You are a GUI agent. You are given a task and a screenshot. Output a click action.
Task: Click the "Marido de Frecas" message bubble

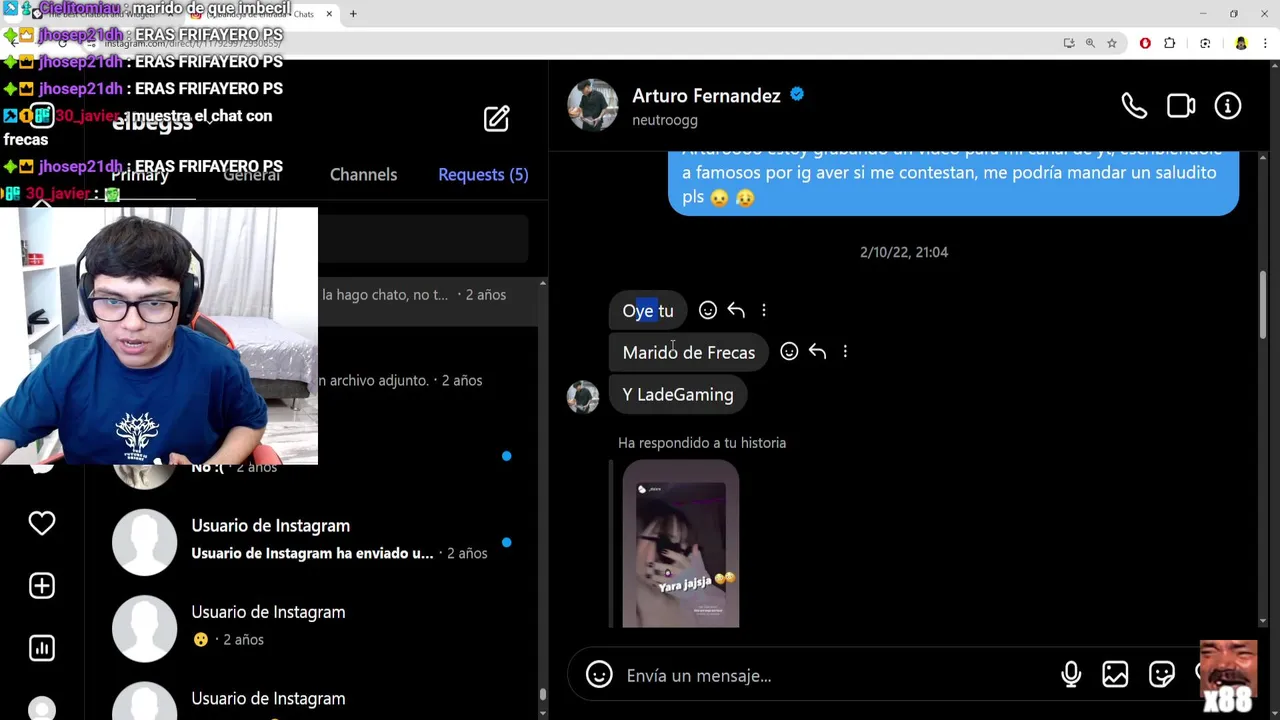pyautogui.click(x=689, y=352)
